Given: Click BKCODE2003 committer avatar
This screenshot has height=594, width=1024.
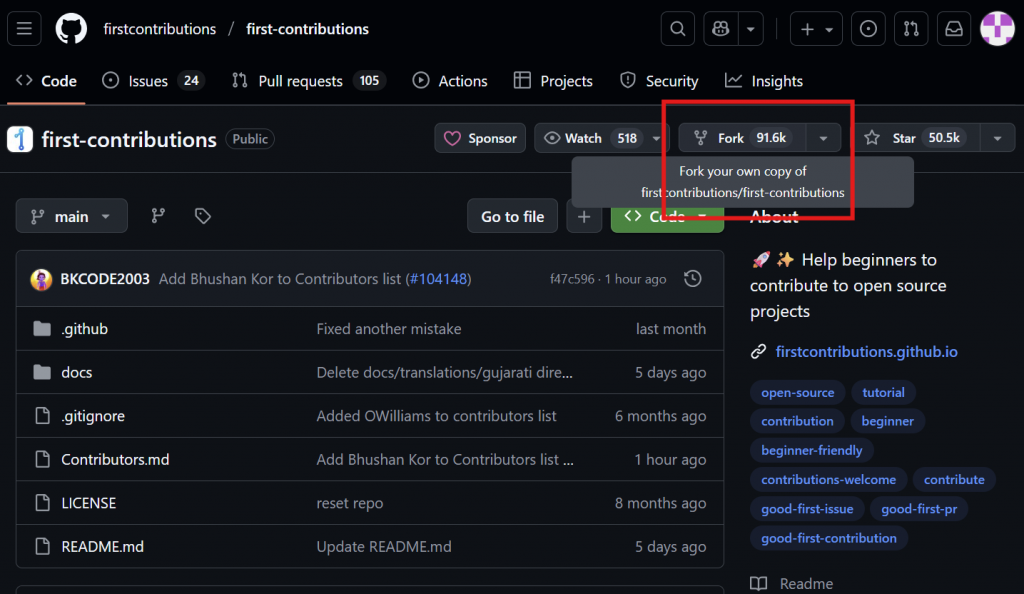Looking at the screenshot, I should click(41, 279).
